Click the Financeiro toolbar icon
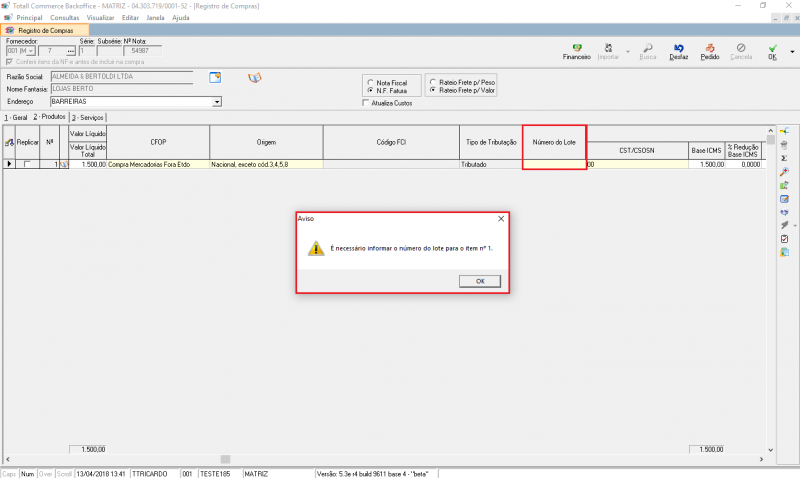 click(576, 48)
